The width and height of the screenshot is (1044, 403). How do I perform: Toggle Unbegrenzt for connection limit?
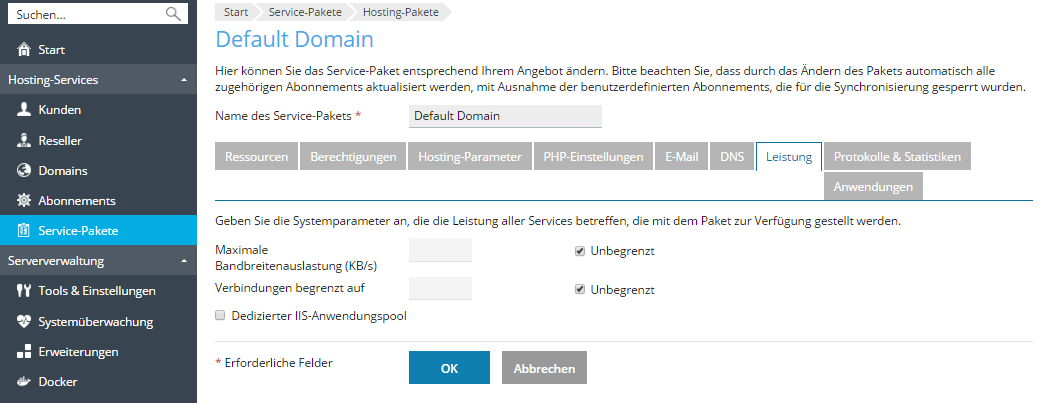[580, 290]
